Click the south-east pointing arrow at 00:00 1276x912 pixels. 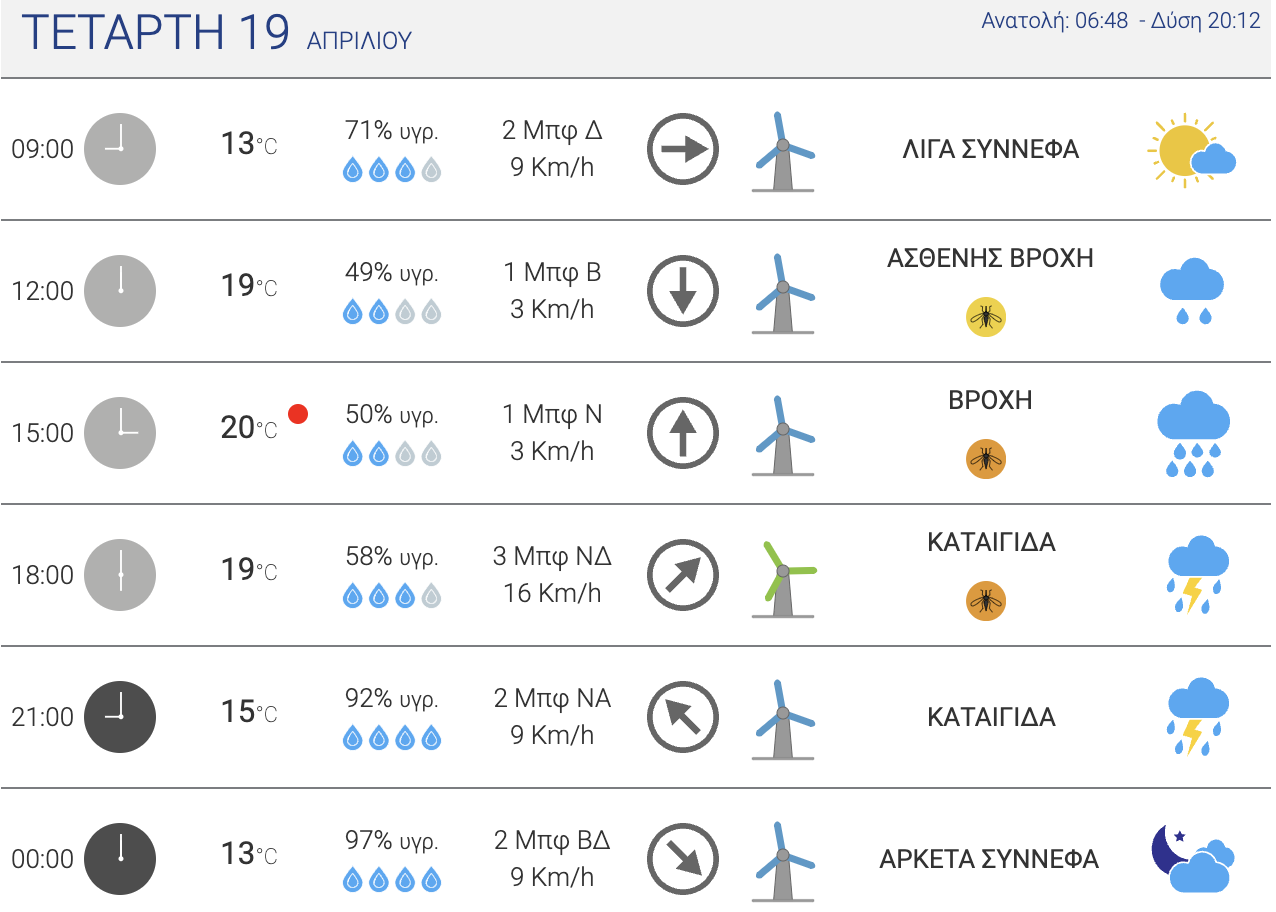tap(683, 859)
